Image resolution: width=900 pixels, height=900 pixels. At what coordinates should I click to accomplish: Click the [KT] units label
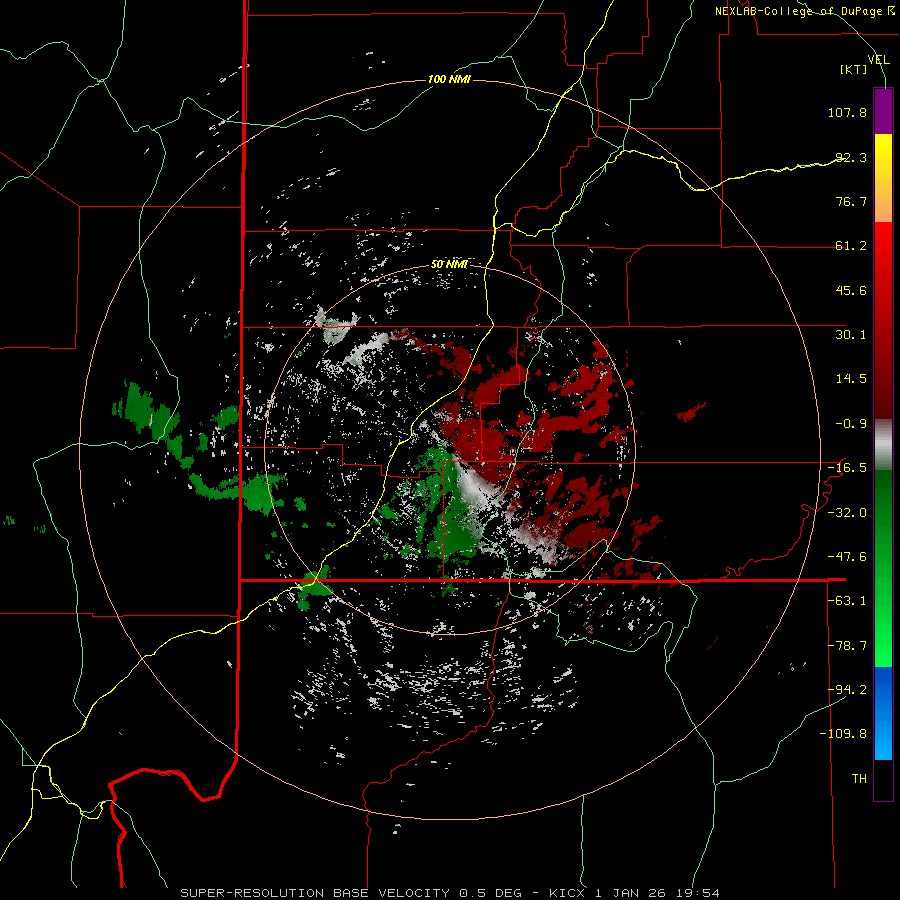point(854,69)
